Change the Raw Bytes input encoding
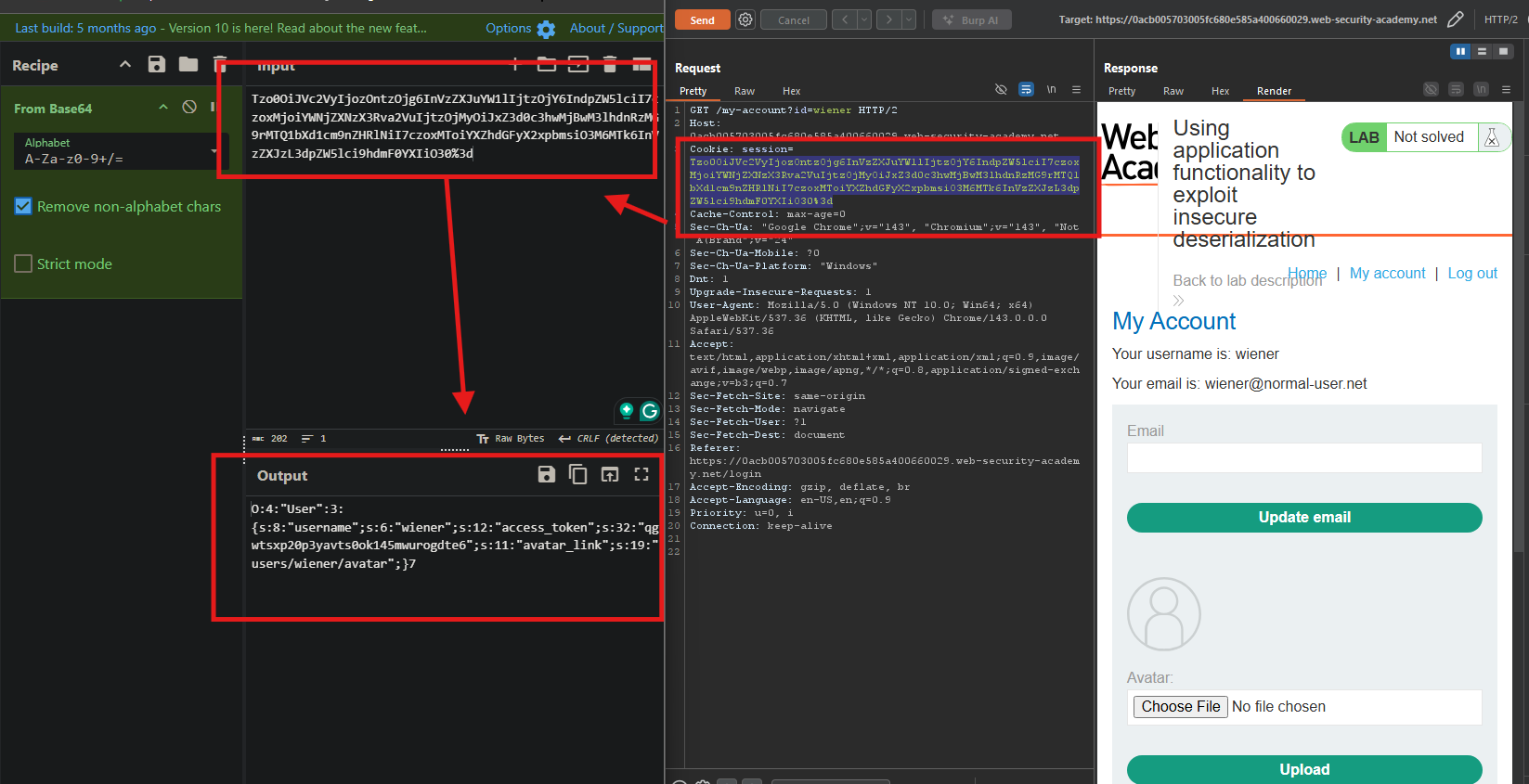 tap(511, 438)
